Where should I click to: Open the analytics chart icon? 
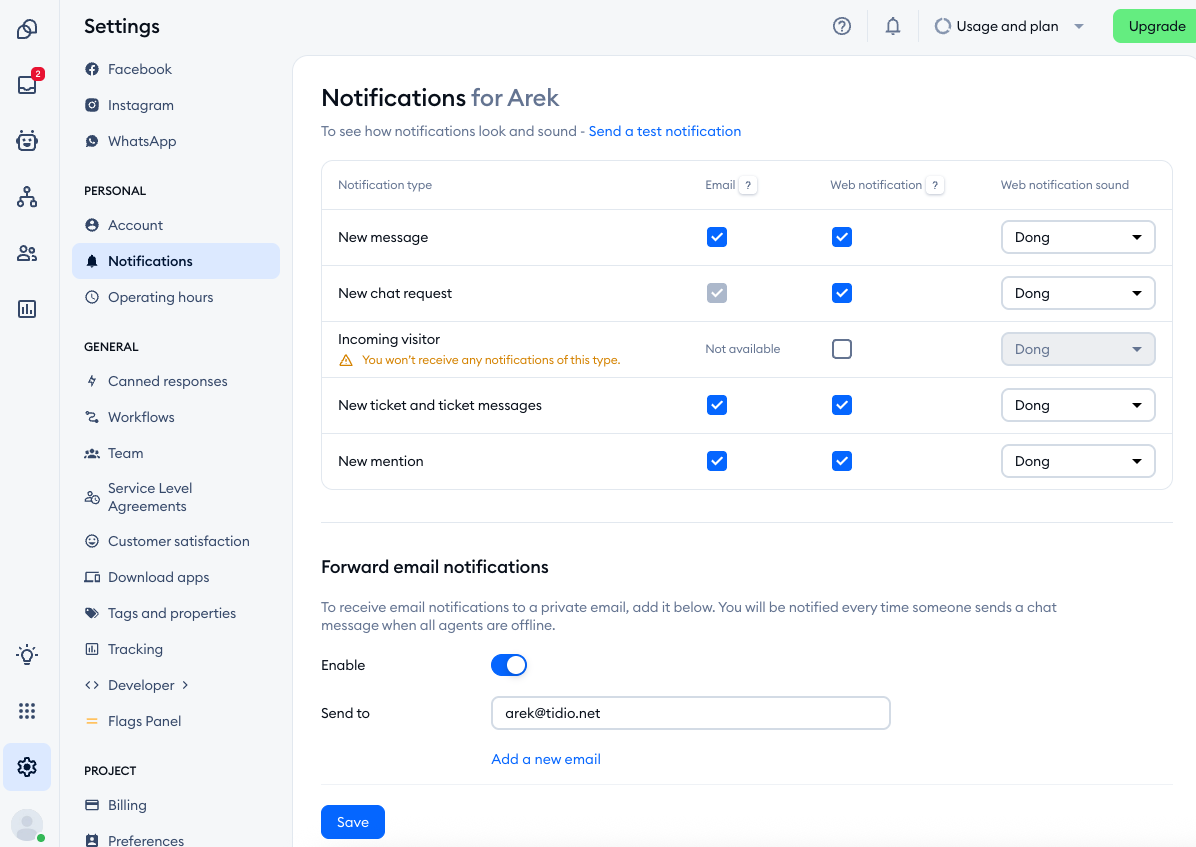(x=27, y=309)
